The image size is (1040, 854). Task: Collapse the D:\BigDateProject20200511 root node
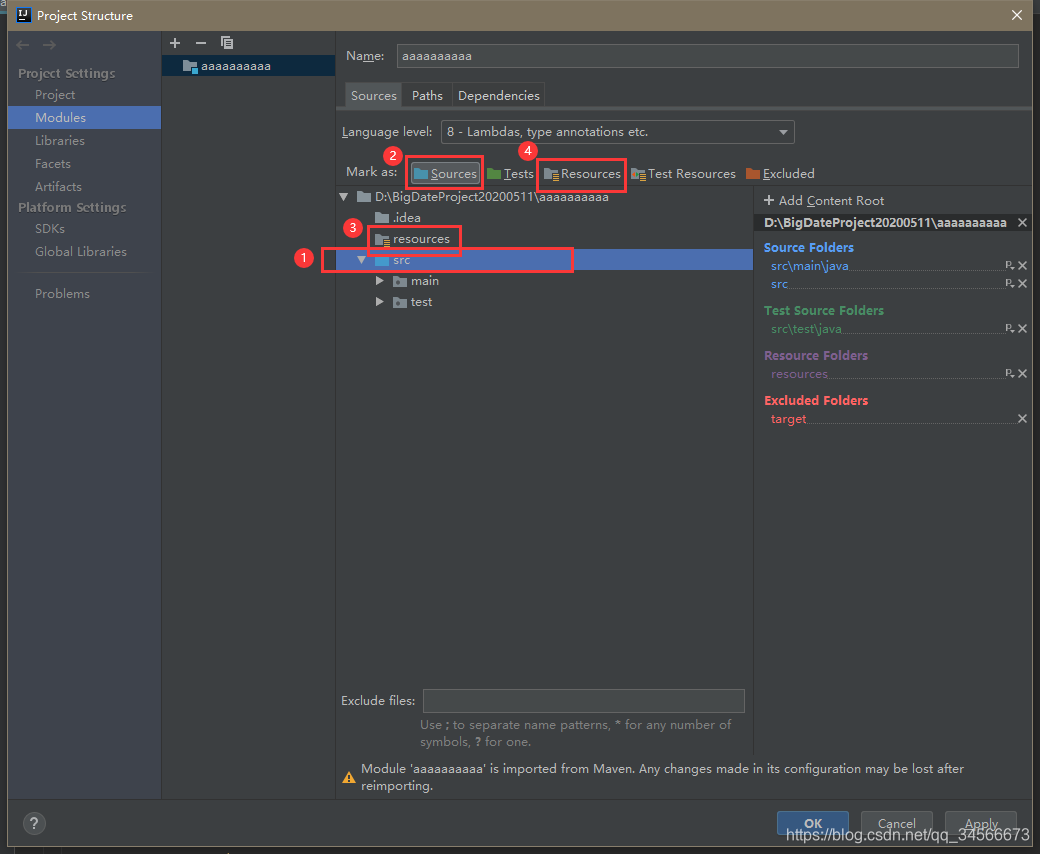click(344, 197)
